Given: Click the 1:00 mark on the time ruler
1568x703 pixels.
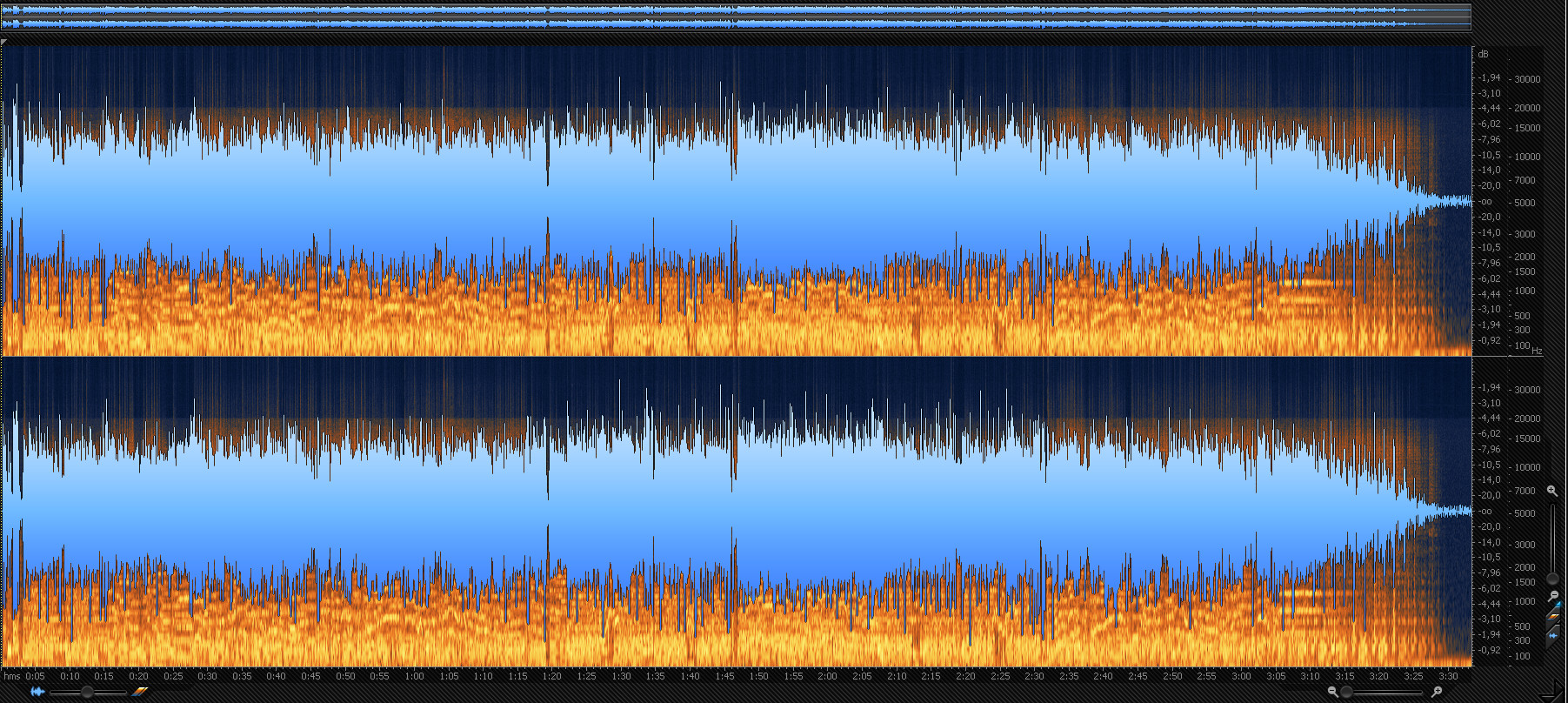Looking at the screenshot, I should pyautogui.click(x=414, y=676).
